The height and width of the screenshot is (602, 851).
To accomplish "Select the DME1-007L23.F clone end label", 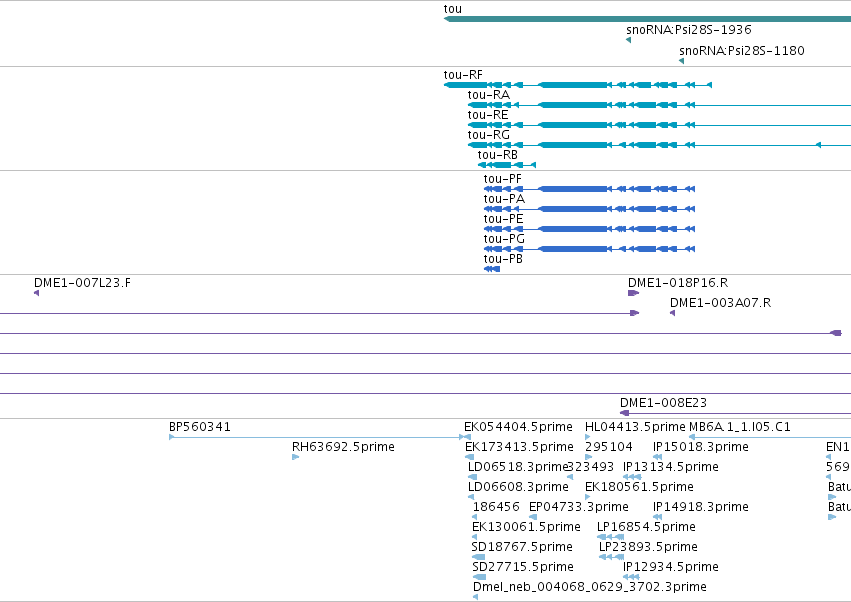I will click(82, 283).
